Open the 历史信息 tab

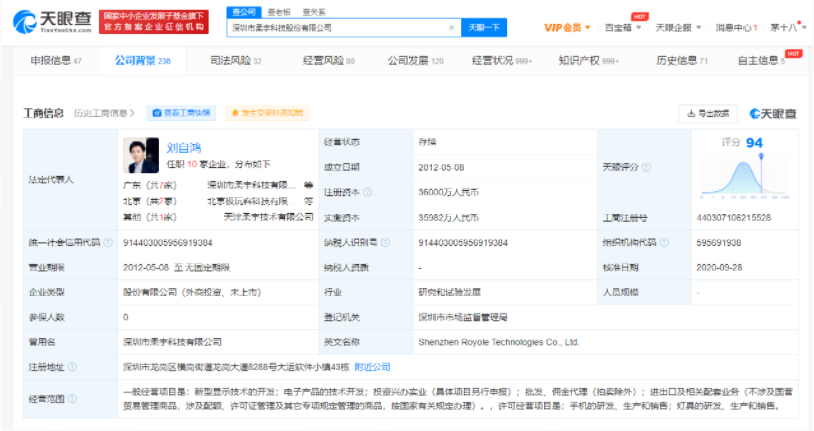click(682, 61)
